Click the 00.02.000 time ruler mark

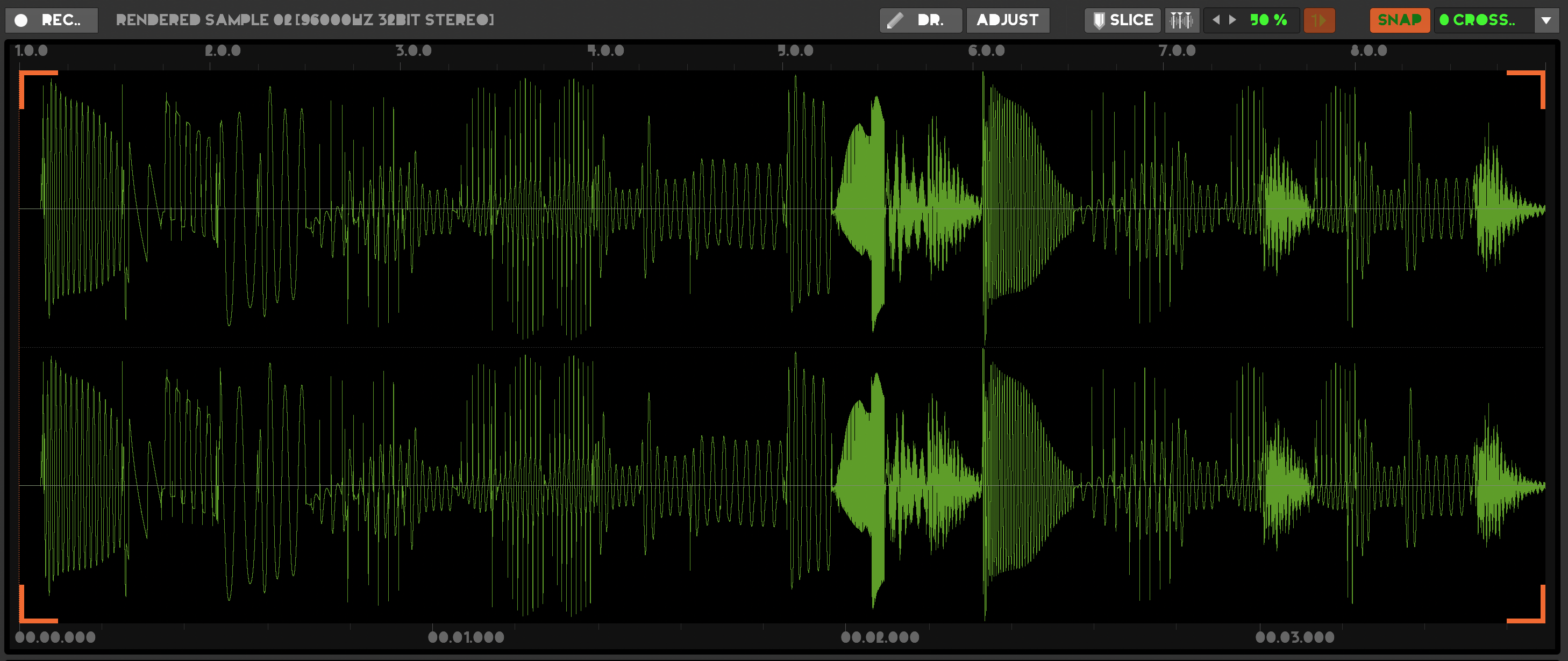tap(880, 637)
